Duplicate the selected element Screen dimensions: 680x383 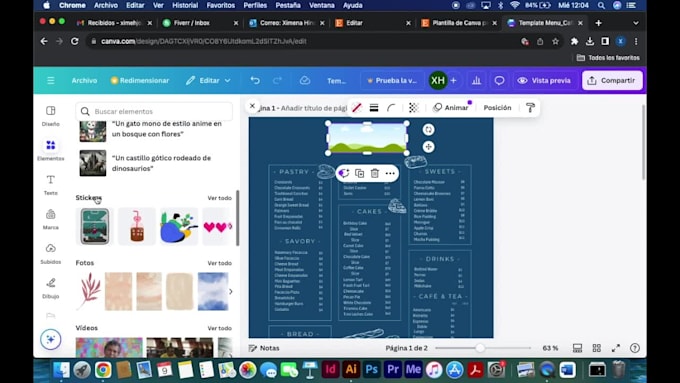coord(360,173)
